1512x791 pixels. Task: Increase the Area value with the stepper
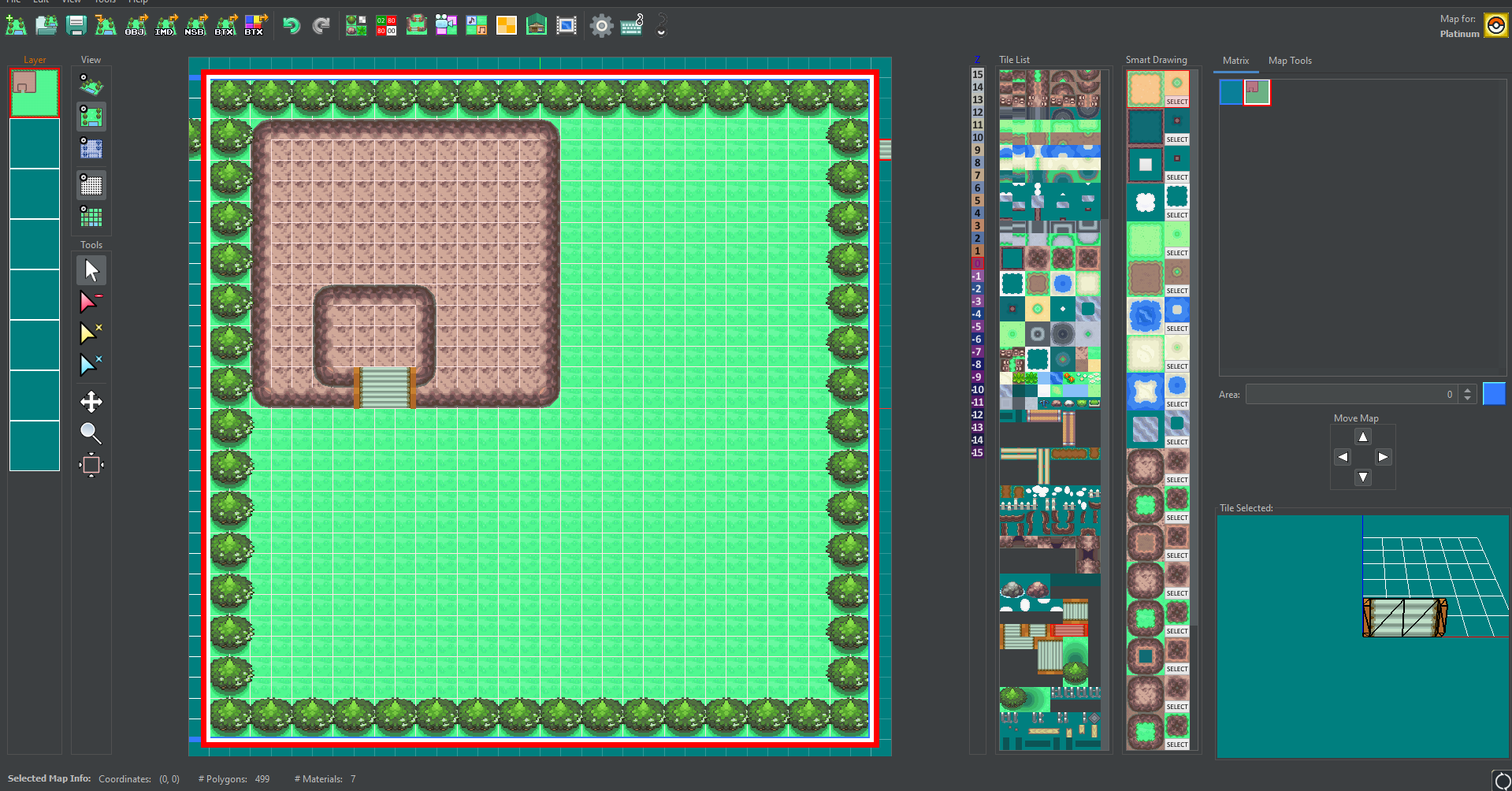point(1467,390)
